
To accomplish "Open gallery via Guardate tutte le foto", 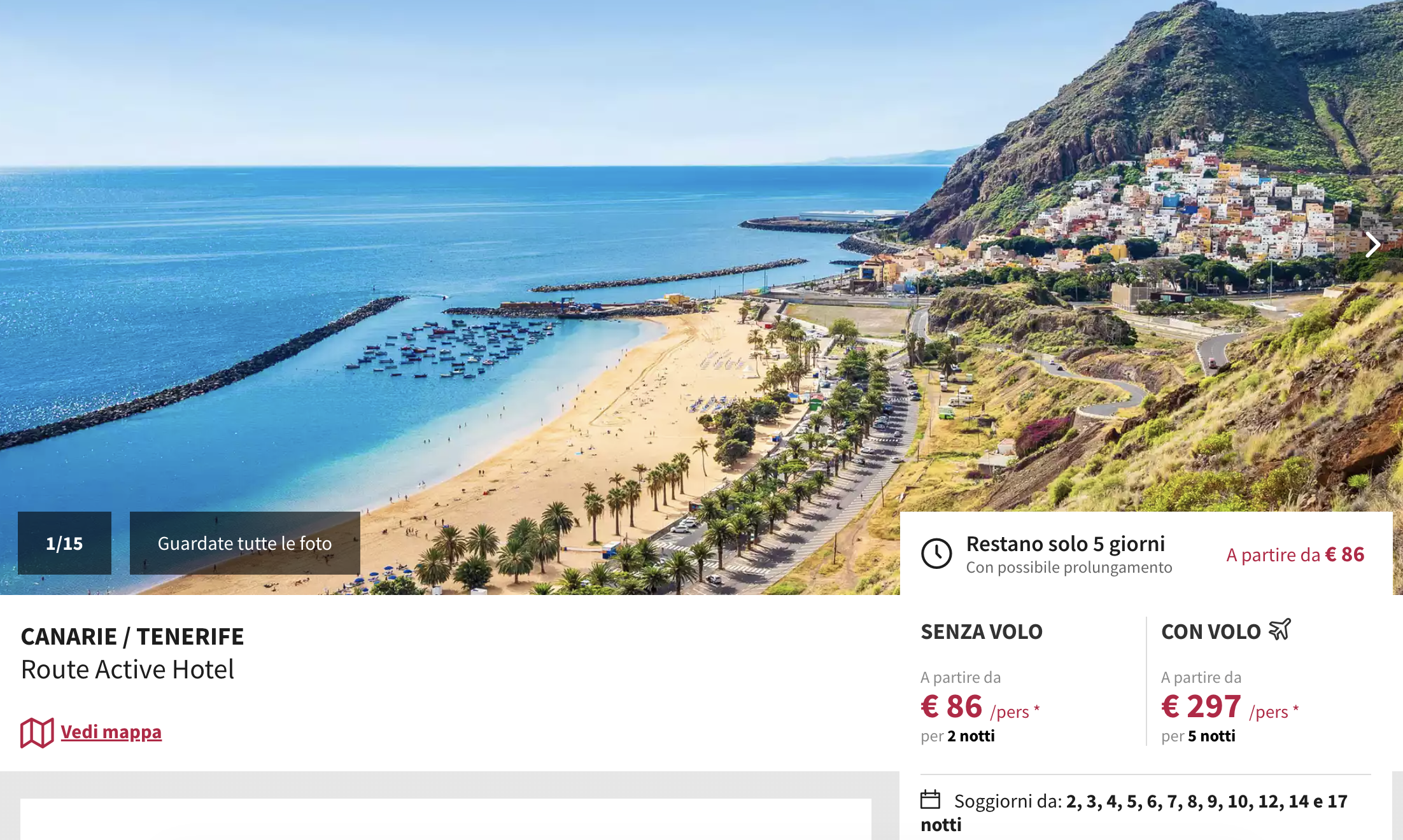I will 245,543.
